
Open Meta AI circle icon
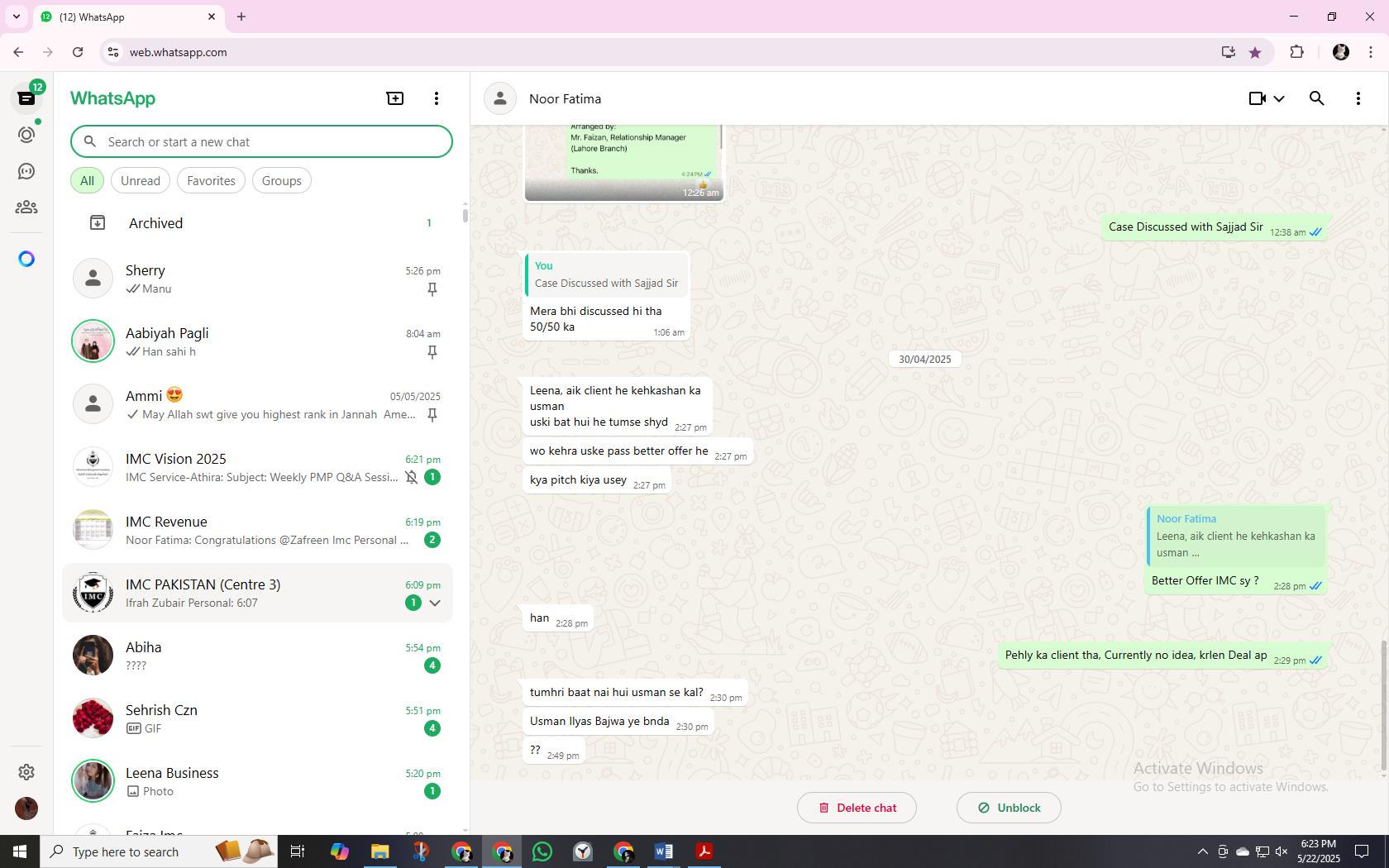(26, 259)
